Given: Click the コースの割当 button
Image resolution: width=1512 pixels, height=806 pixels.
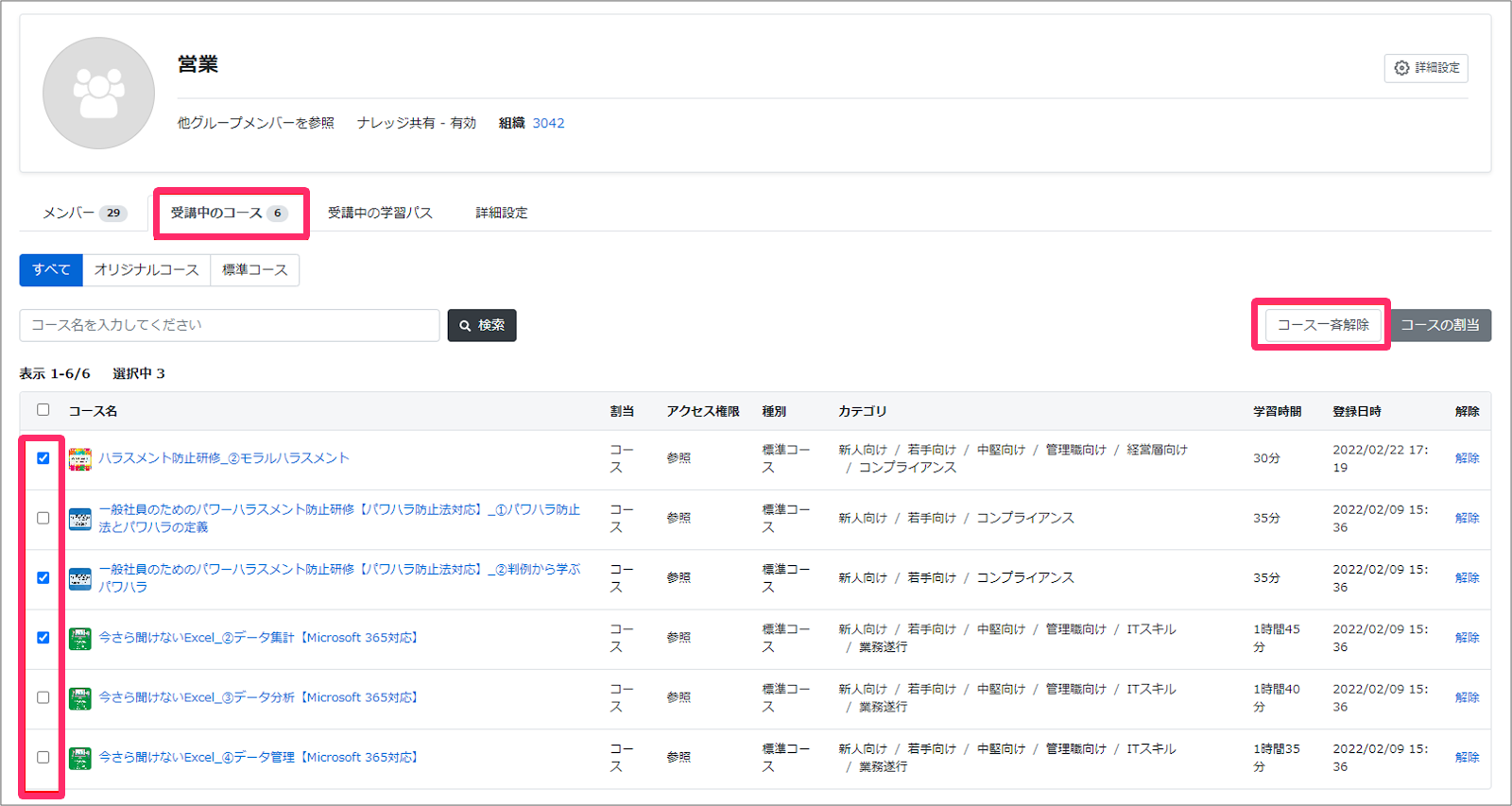Looking at the screenshot, I should coord(1440,325).
